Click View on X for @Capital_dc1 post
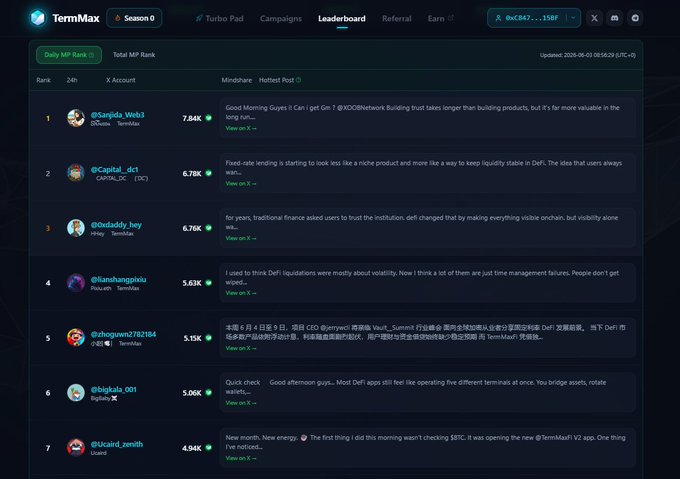680x479 pixels. click(x=241, y=183)
